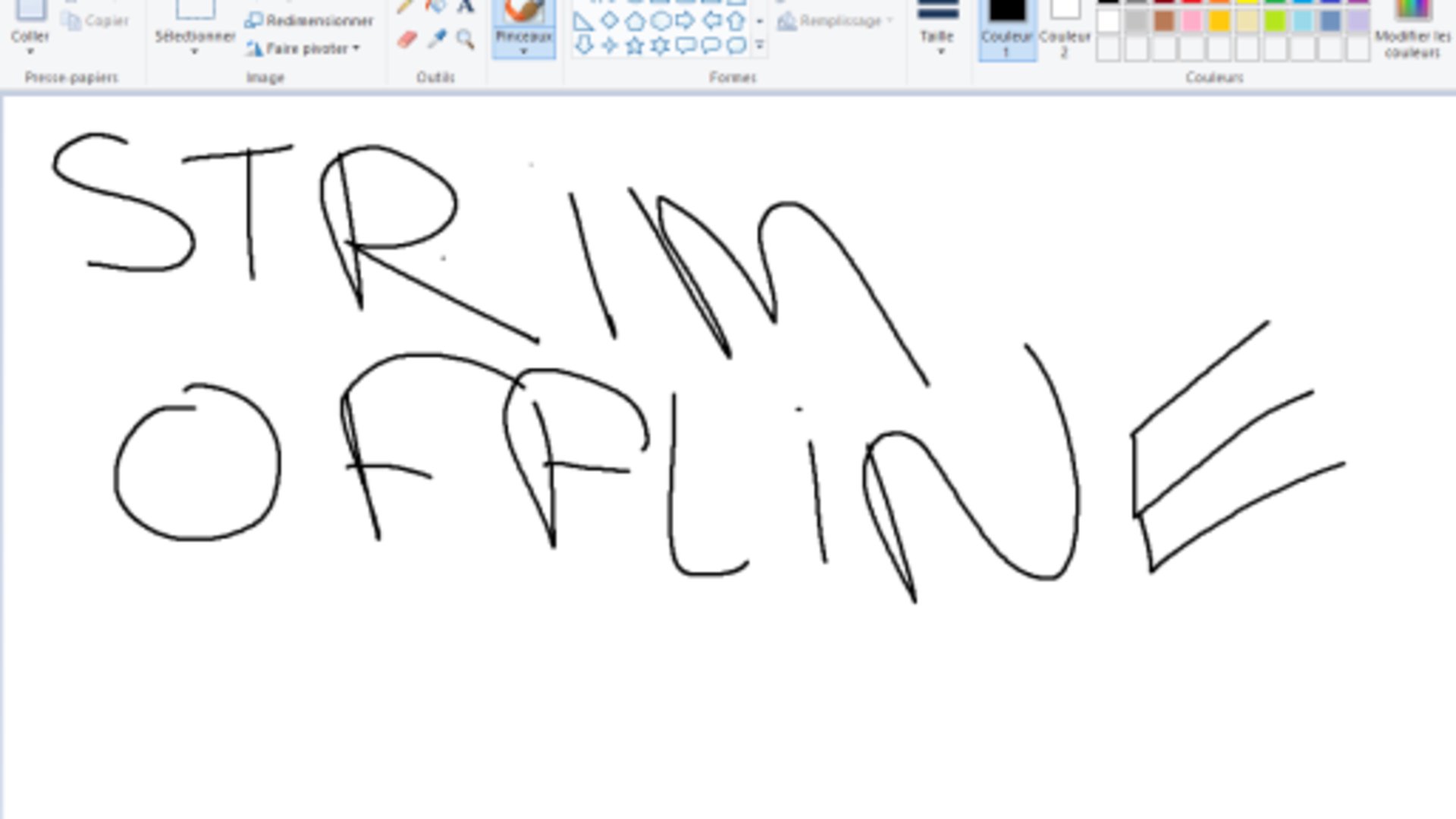Choose the right triangle shape
This screenshot has width=1456, height=819.
coord(583,21)
